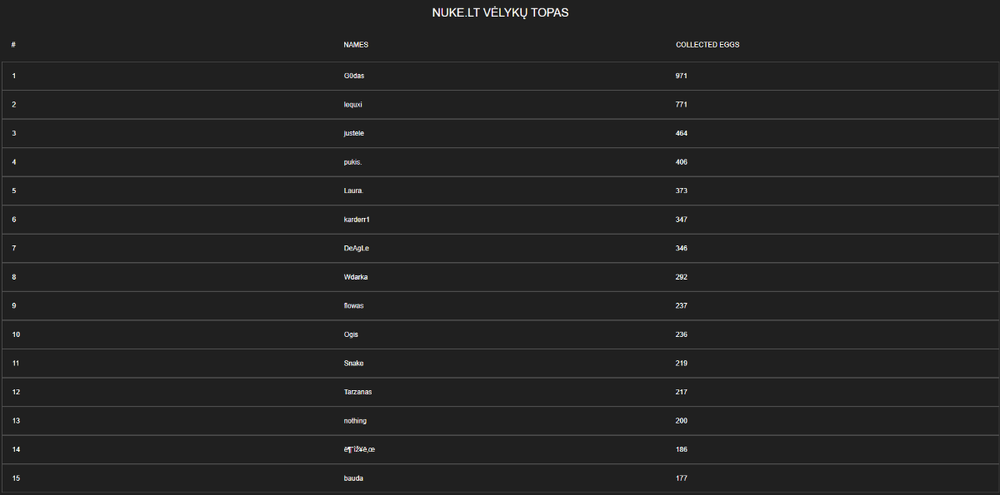Viewport: 1000px width, 495px height.
Task: Click on player name pukis.
Action: click(353, 162)
